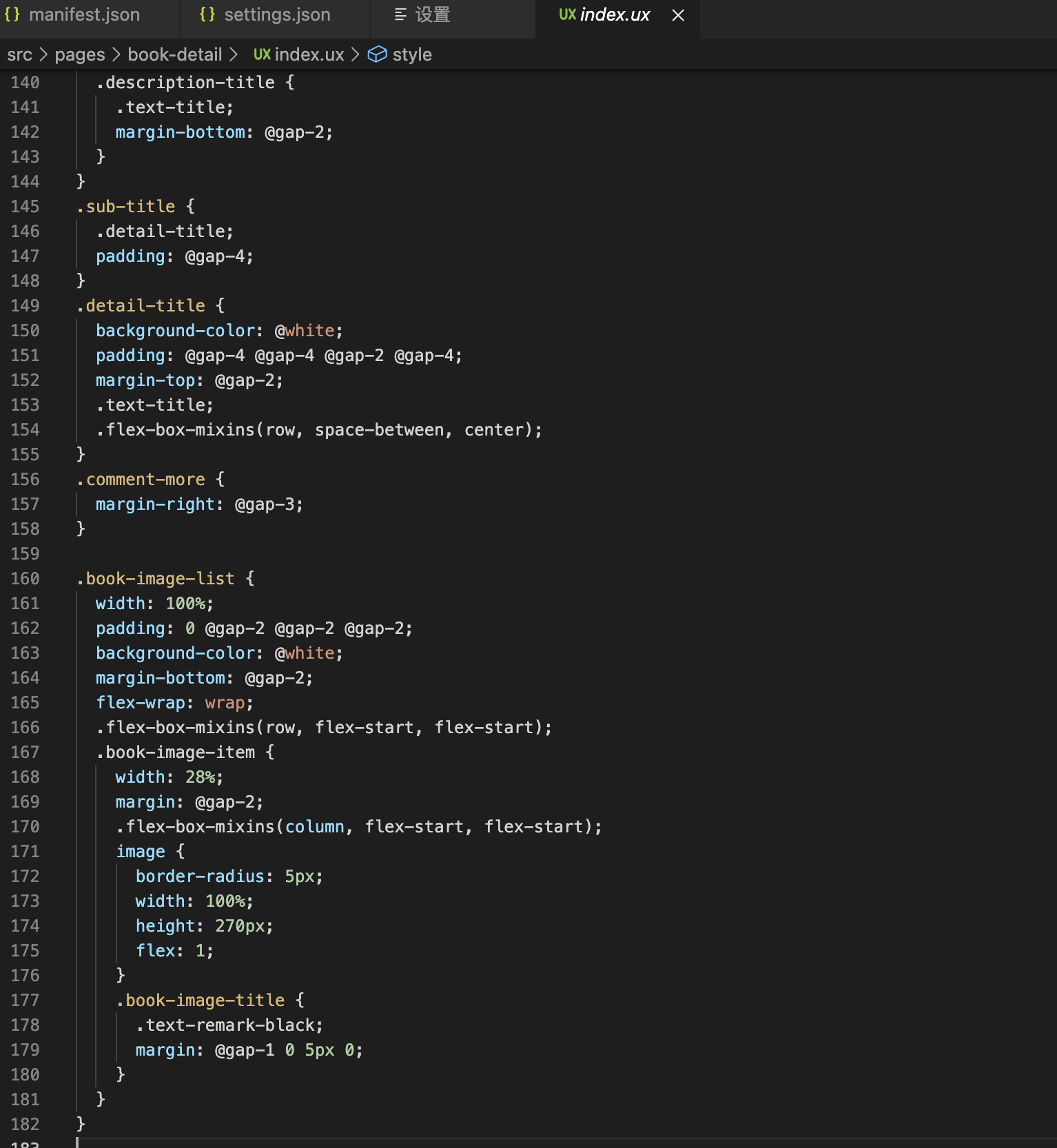This screenshot has width=1057, height=1148.
Task: Open src folder in breadcrumb
Action: pos(20,54)
